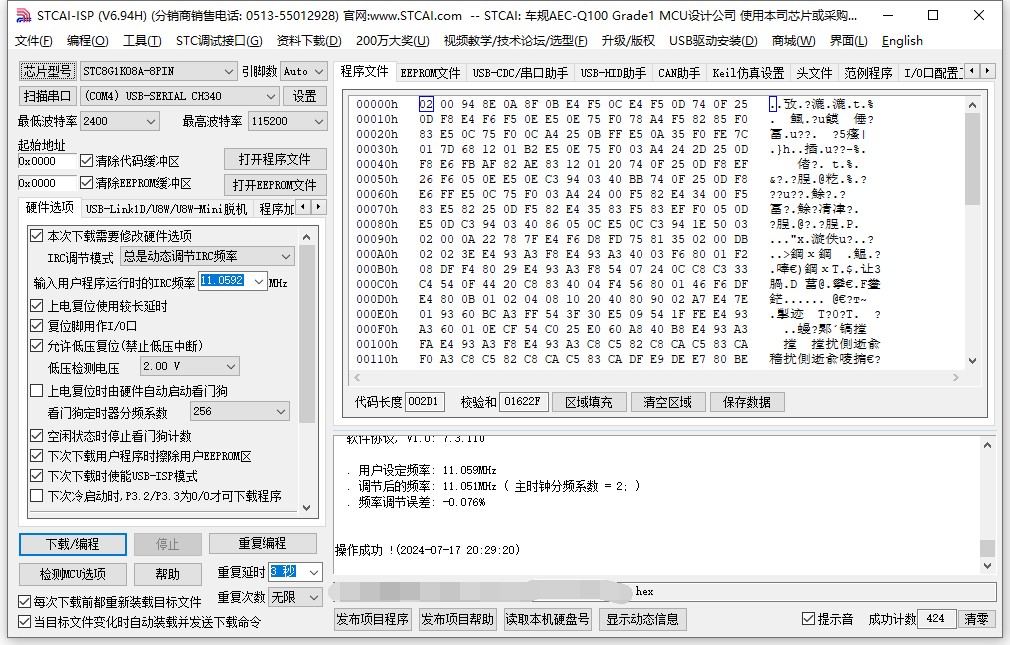Switch to USB-Link1D/U8W/U8W-Mini脱机 tab
This screenshot has width=1010, height=645.
point(166,209)
